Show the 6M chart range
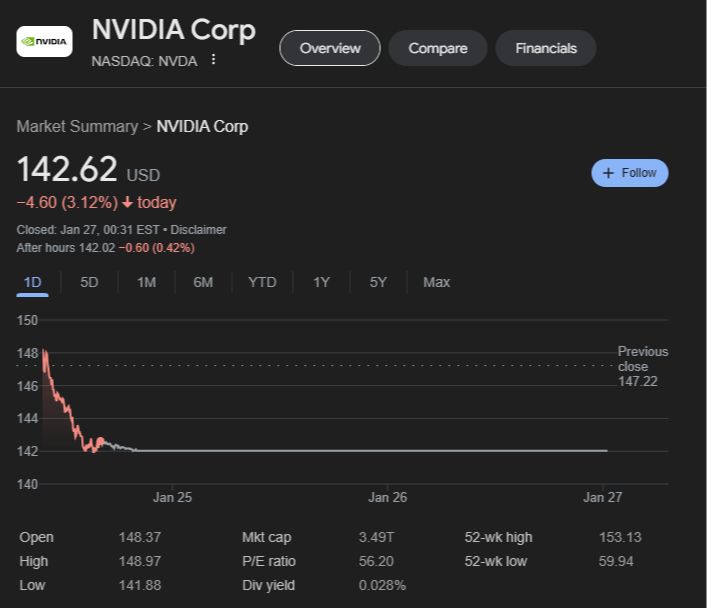 [203, 282]
